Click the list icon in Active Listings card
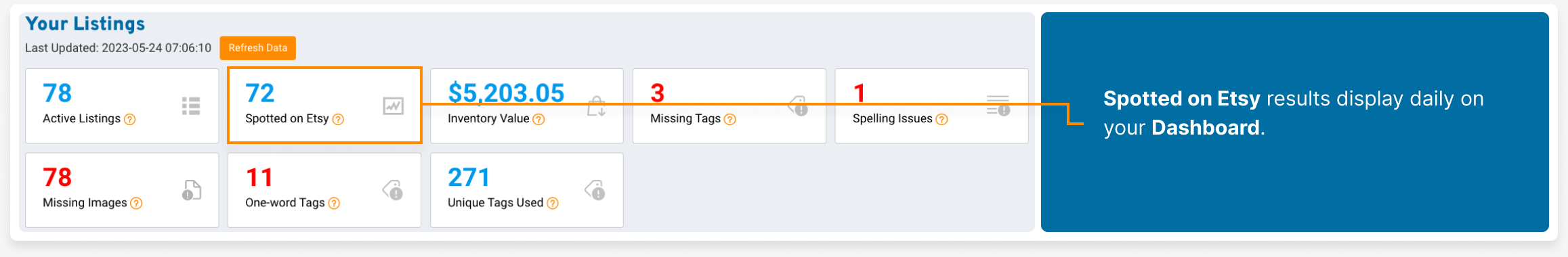 coord(191,106)
